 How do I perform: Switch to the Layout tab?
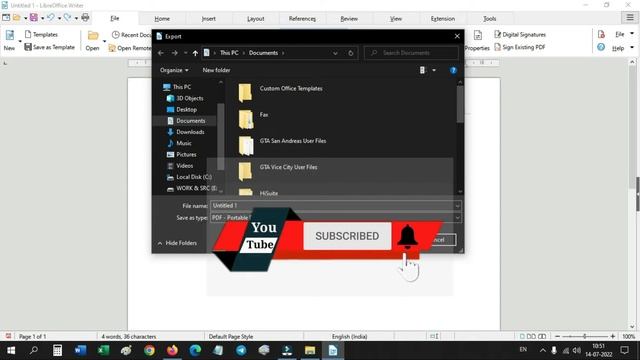pos(256,19)
